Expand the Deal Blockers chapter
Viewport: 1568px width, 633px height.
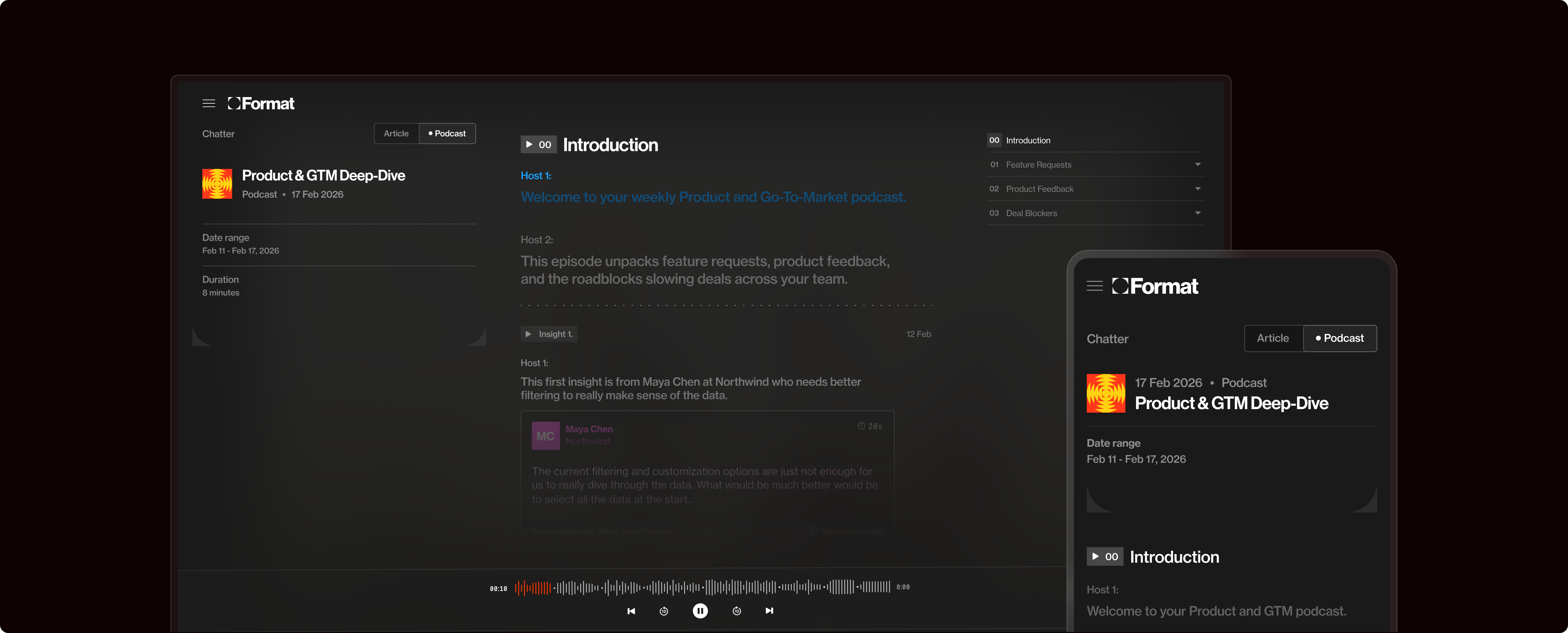(1197, 213)
